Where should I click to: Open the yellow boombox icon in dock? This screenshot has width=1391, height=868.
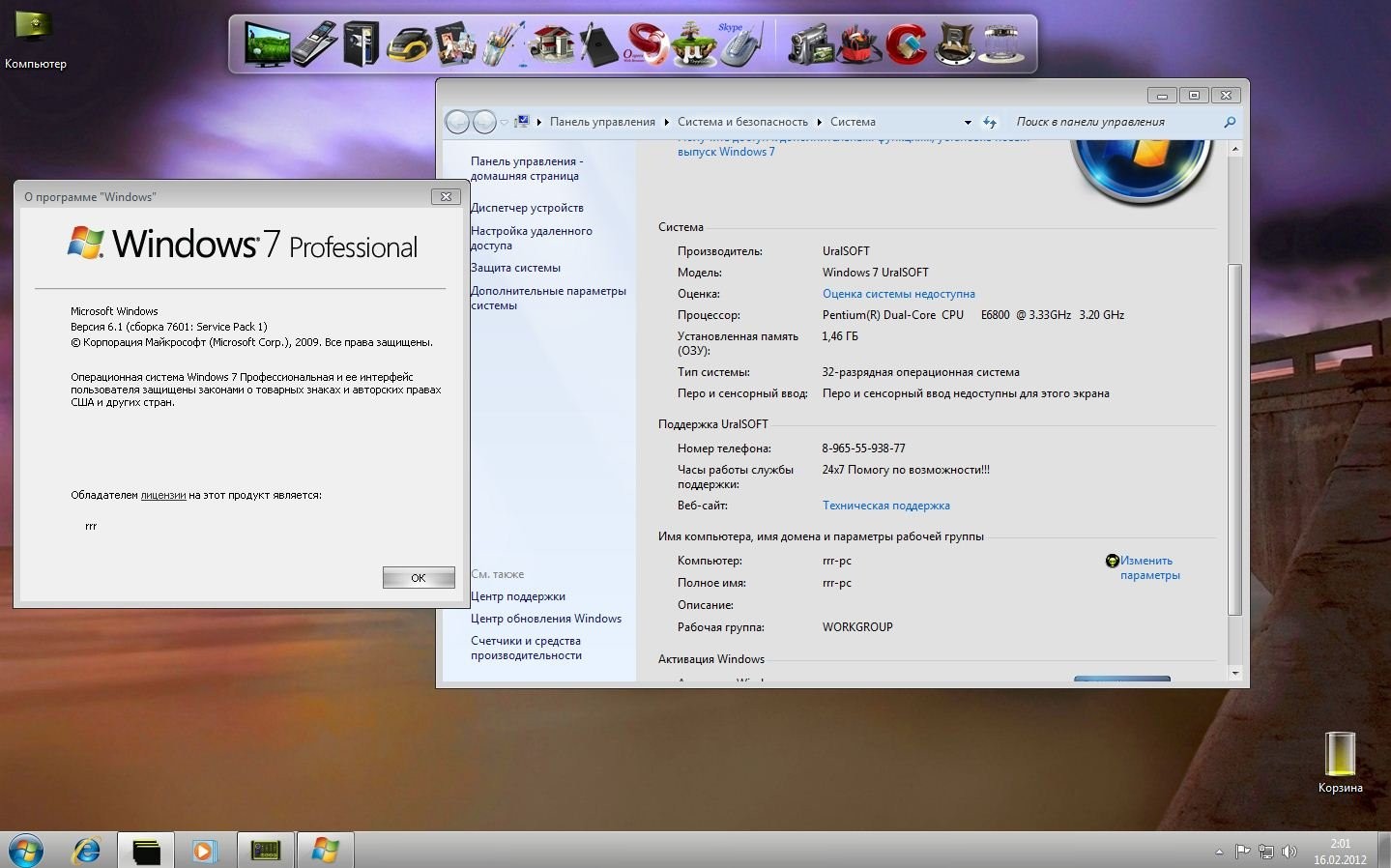(409, 44)
